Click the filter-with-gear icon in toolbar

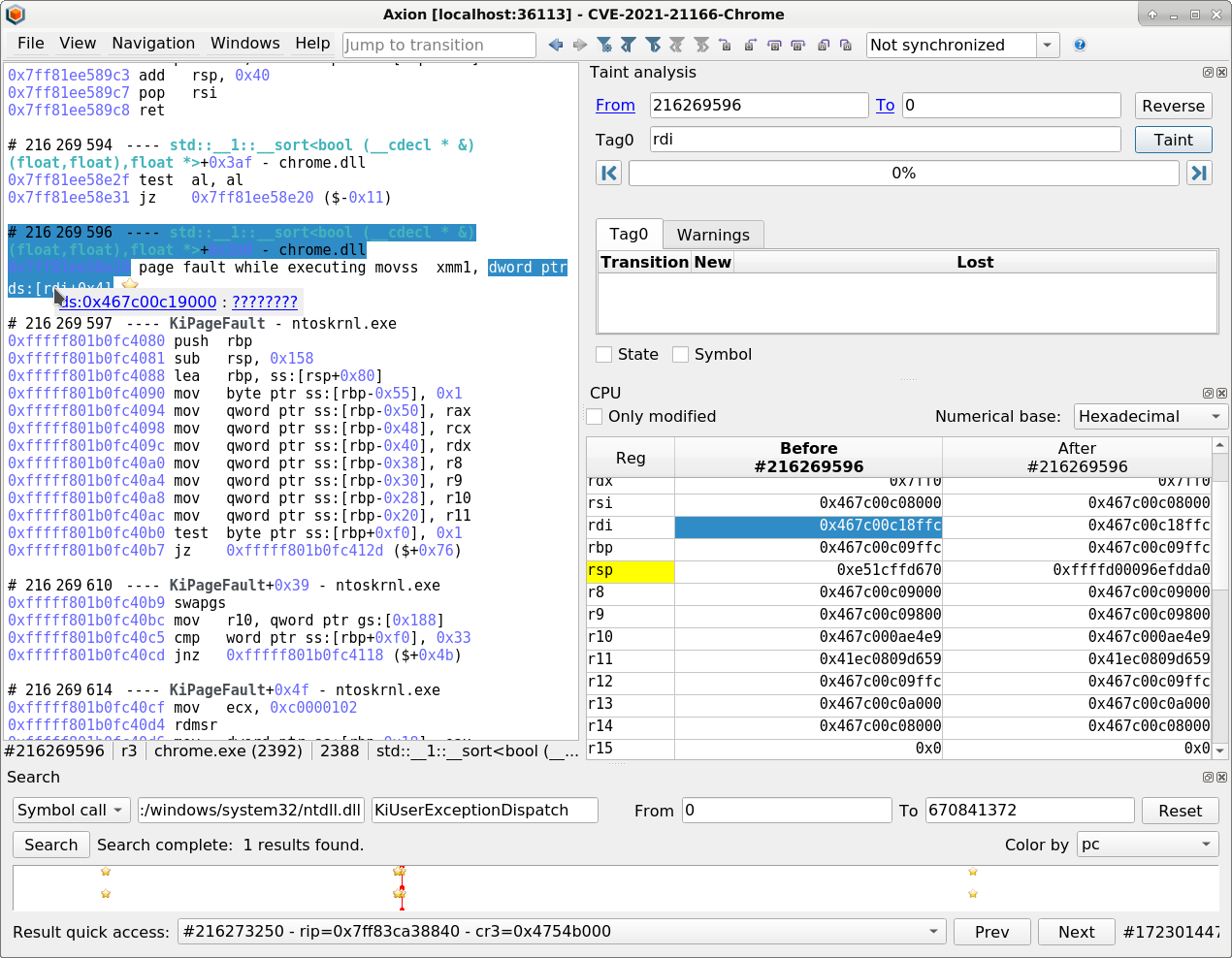click(604, 45)
